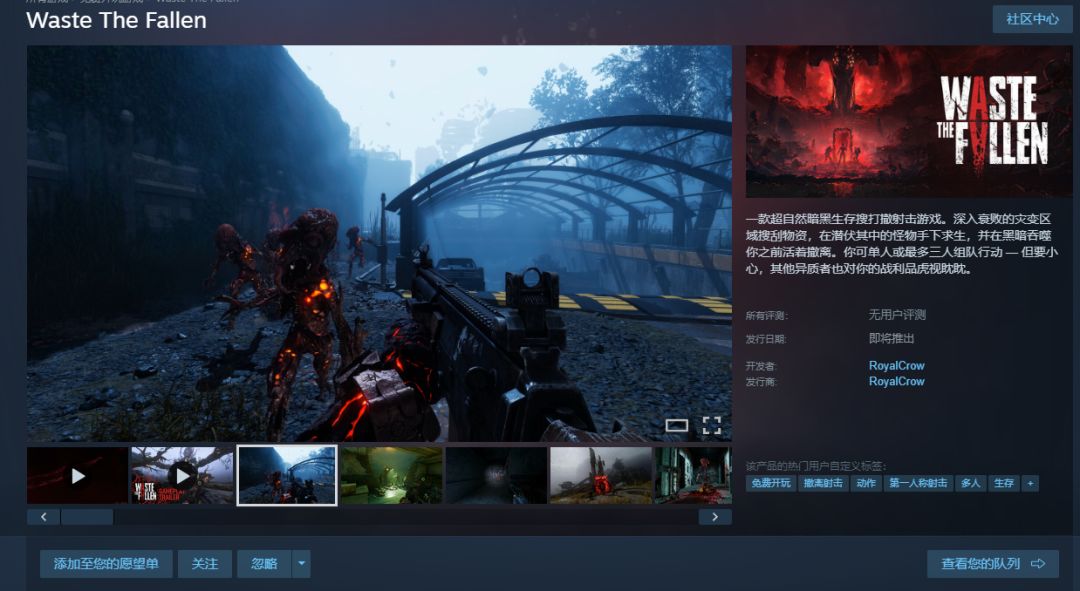Click the plus button to add tags
Viewport: 1080px width, 591px height.
pos(1030,483)
